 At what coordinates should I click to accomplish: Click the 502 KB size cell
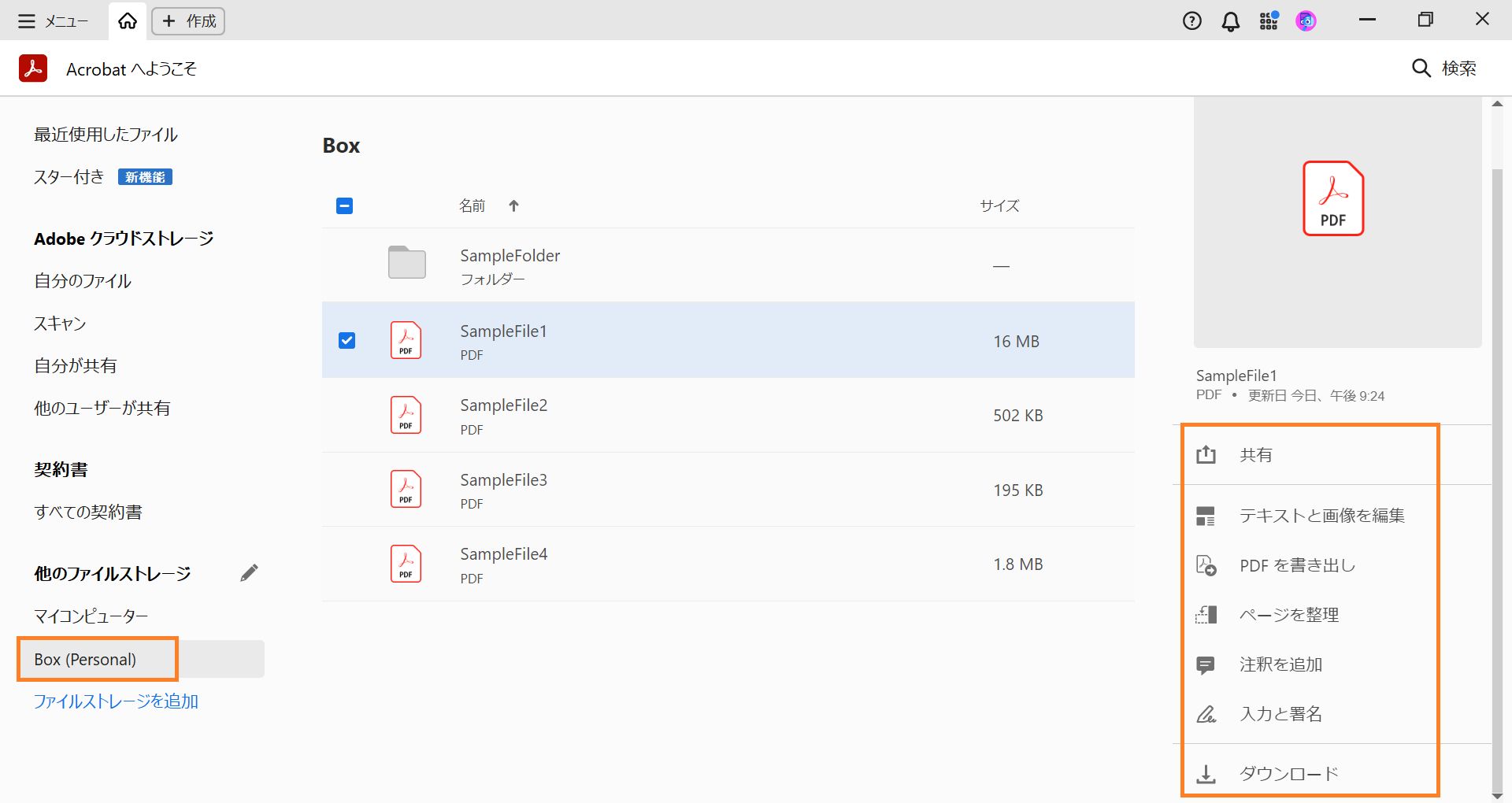pos(1017,416)
